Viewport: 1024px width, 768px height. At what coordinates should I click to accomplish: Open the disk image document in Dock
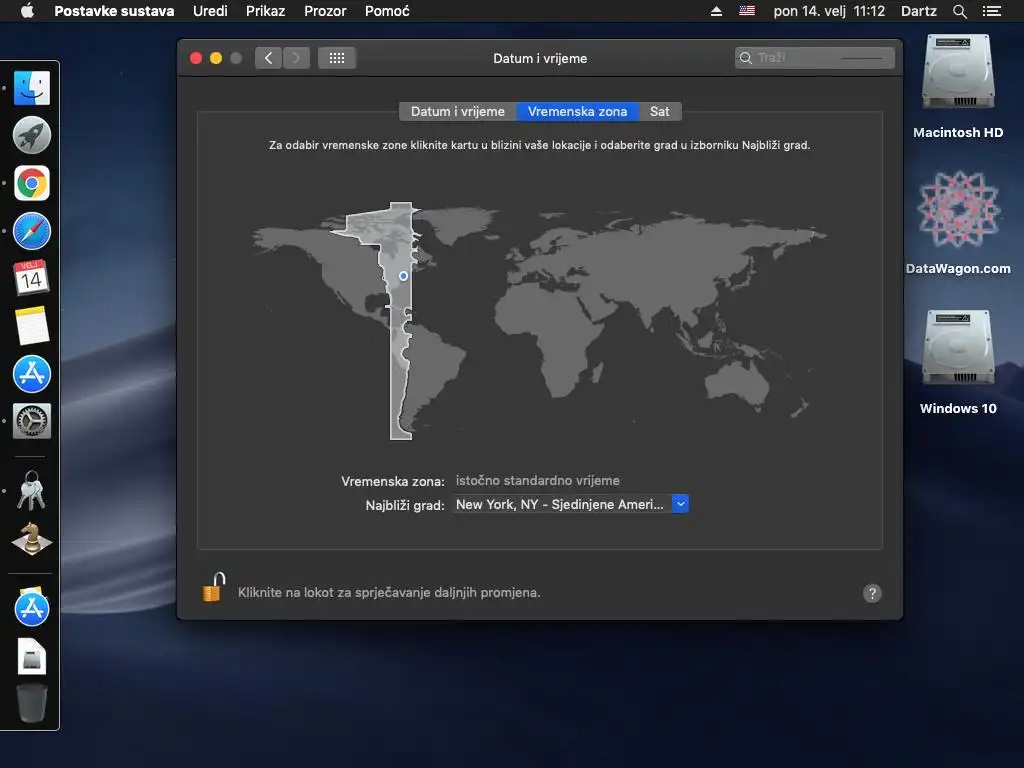coord(31,656)
